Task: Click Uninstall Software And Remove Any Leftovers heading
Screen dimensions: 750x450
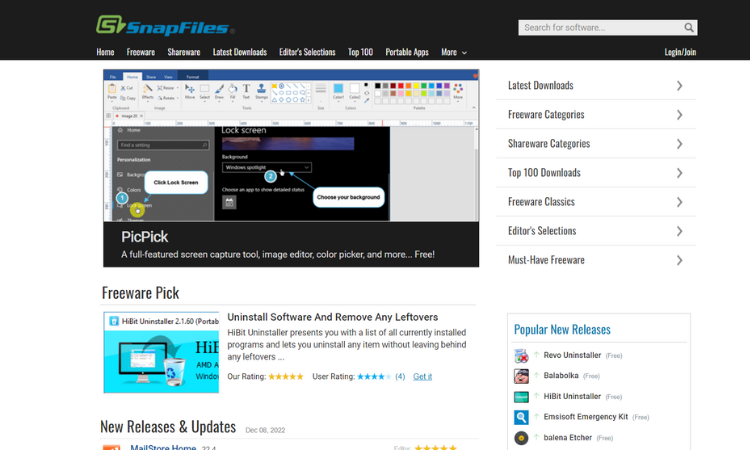Action: 332,317
